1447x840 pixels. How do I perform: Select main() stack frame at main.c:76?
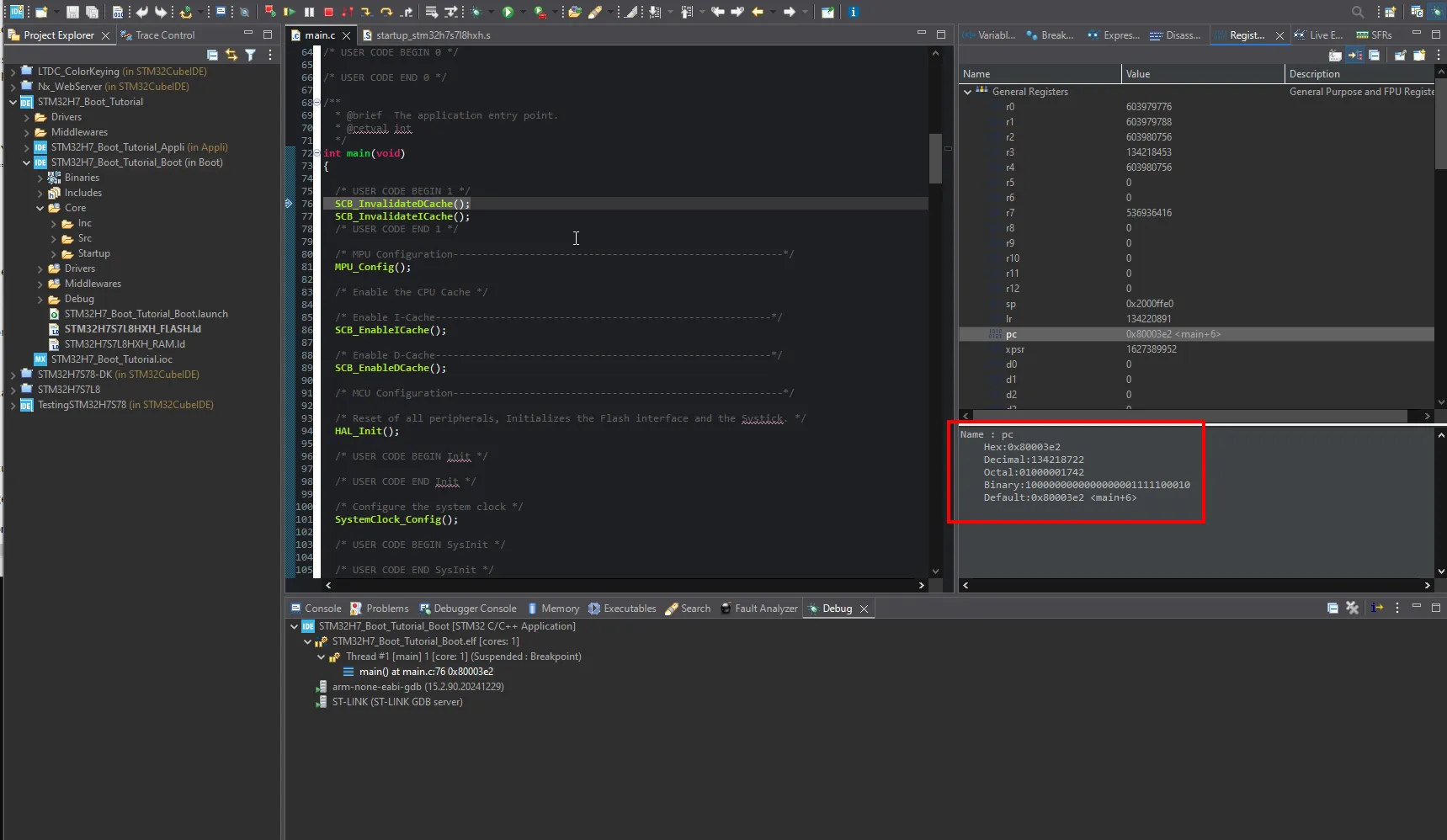click(426, 672)
